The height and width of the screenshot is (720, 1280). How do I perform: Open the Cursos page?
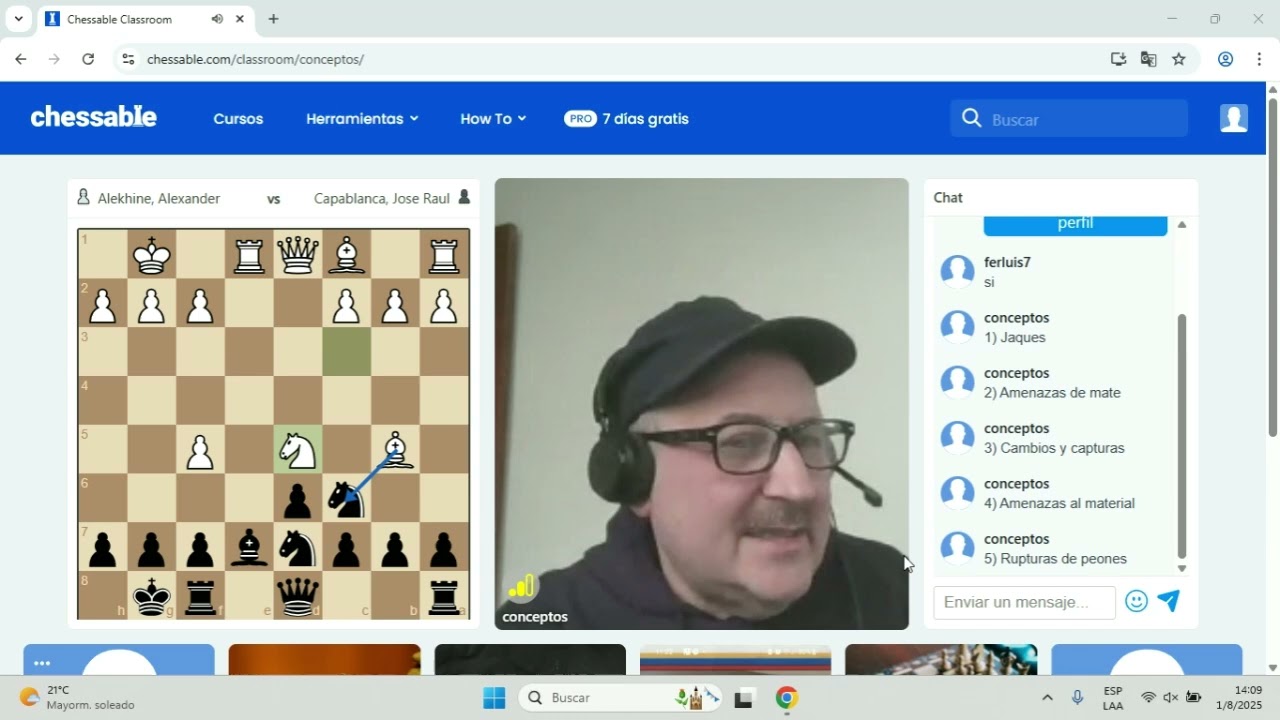pos(238,119)
